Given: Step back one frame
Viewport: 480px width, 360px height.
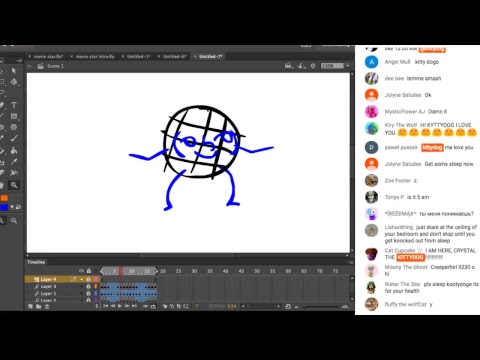Looking at the screenshot, I should click(113, 306).
